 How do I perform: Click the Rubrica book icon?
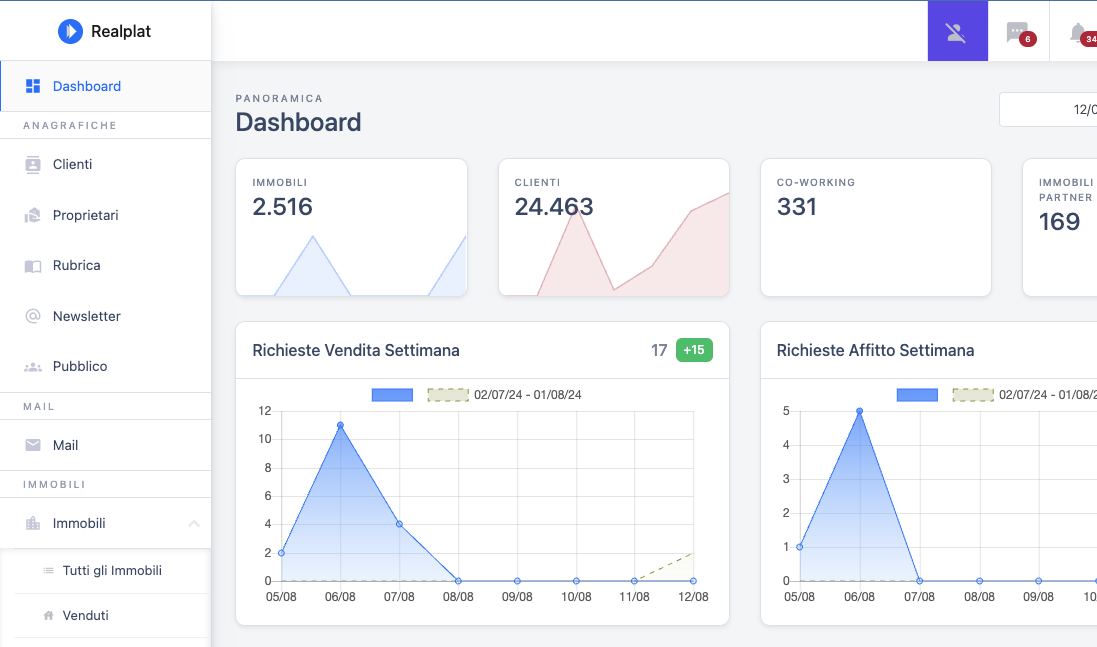tap(33, 266)
